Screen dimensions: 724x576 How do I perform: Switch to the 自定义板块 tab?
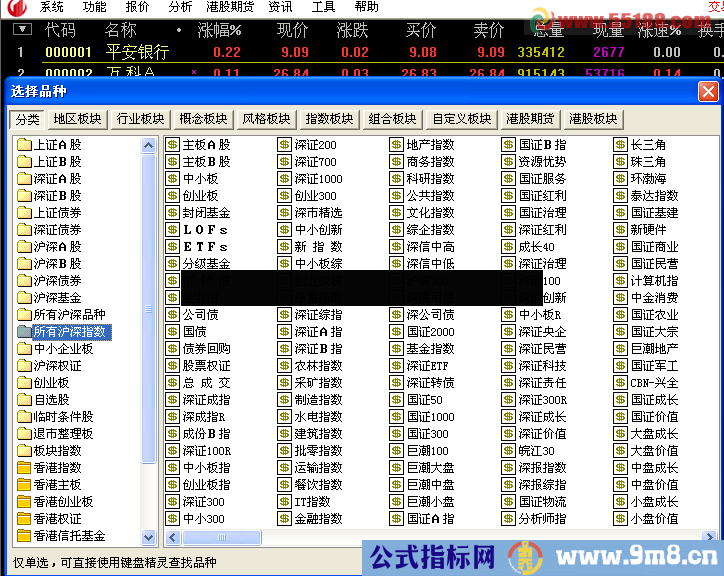click(462, 119)
